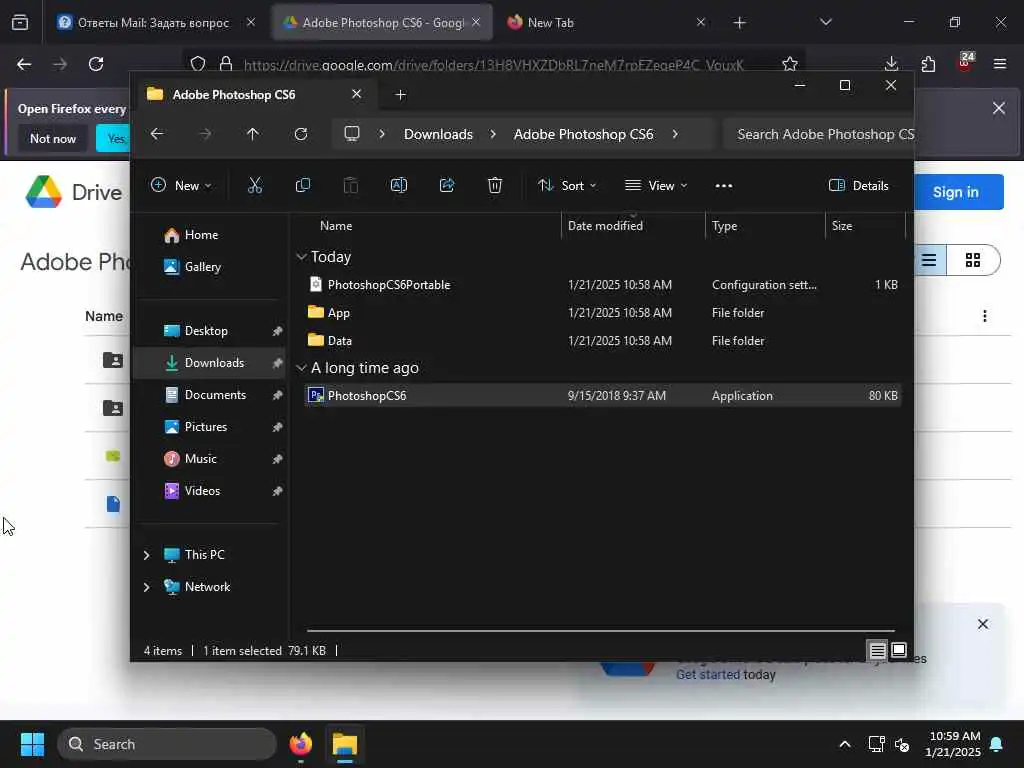Switch to details view icon in status bar
The image size is (1024, 768).
pyautogui.click(x=877, y=650)
